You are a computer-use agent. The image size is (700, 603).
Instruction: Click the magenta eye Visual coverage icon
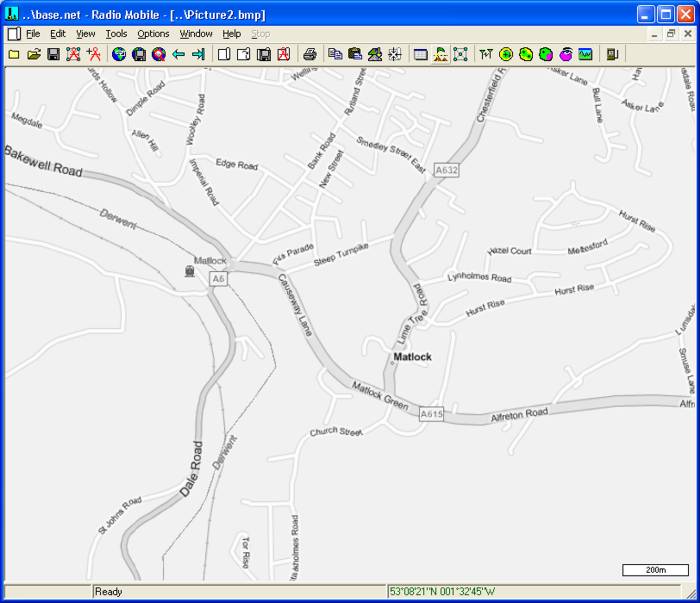[x=566, y=54]
